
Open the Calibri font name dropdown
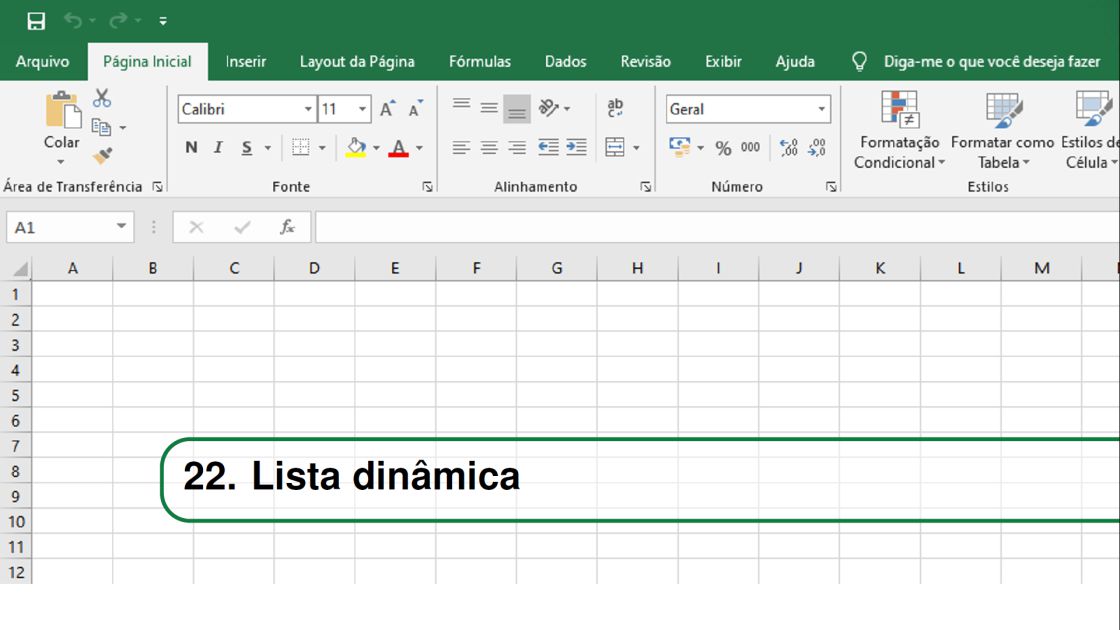click(308, 109)
